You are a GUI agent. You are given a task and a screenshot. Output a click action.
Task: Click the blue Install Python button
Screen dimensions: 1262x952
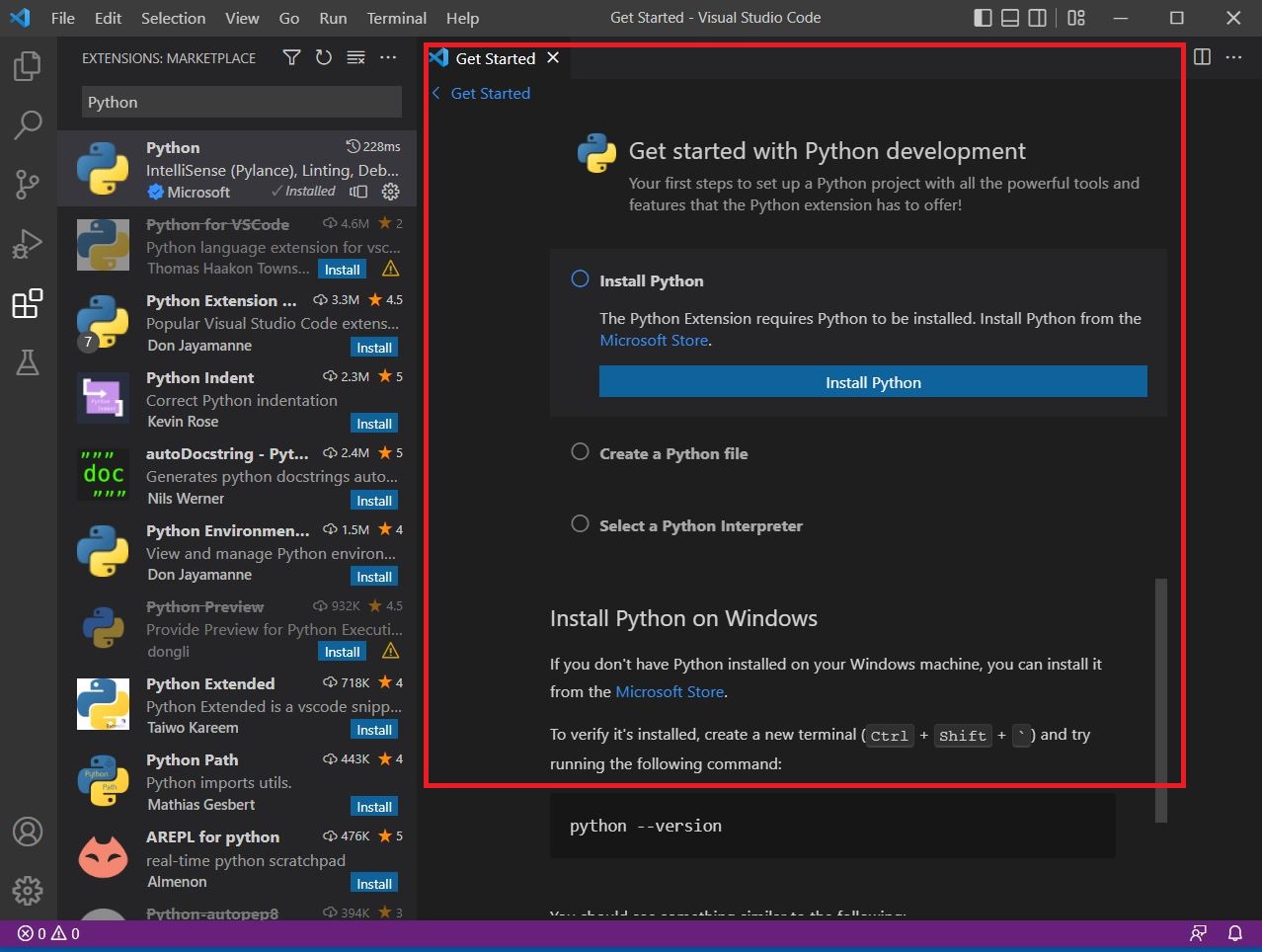[x=873, y=382]
